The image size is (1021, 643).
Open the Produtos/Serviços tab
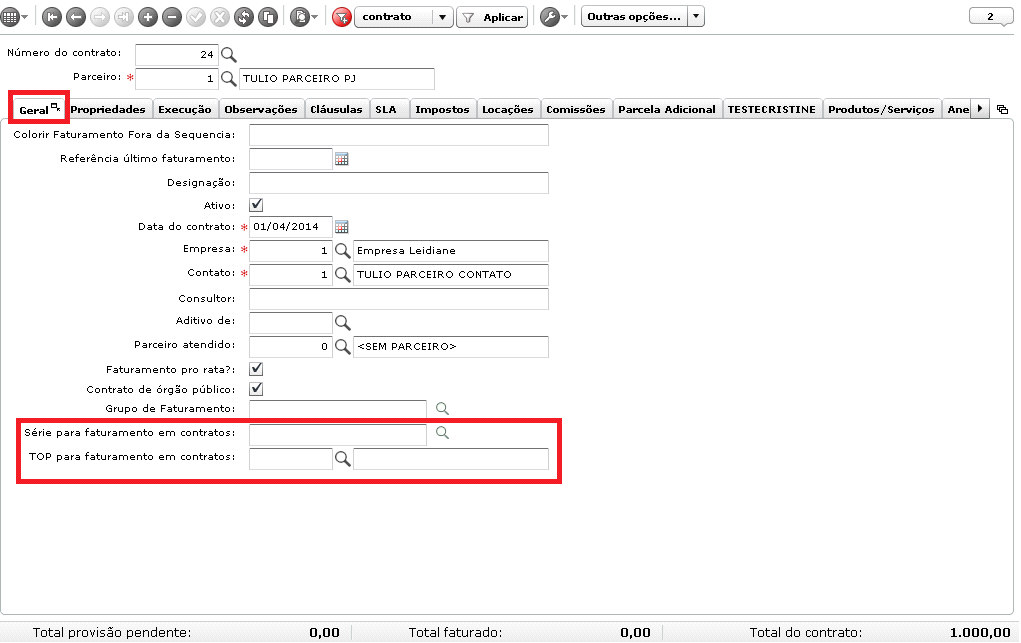(x=882, y=109)
